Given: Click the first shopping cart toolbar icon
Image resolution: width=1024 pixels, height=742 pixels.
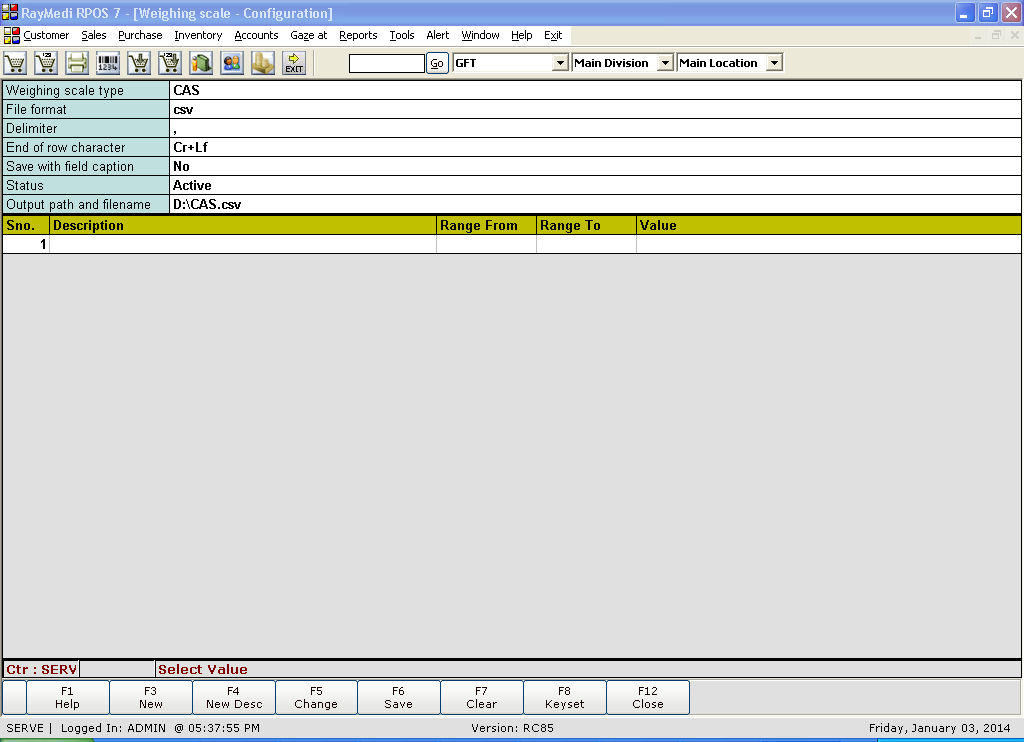Looking at the screenshot, I should click(15, 63).
